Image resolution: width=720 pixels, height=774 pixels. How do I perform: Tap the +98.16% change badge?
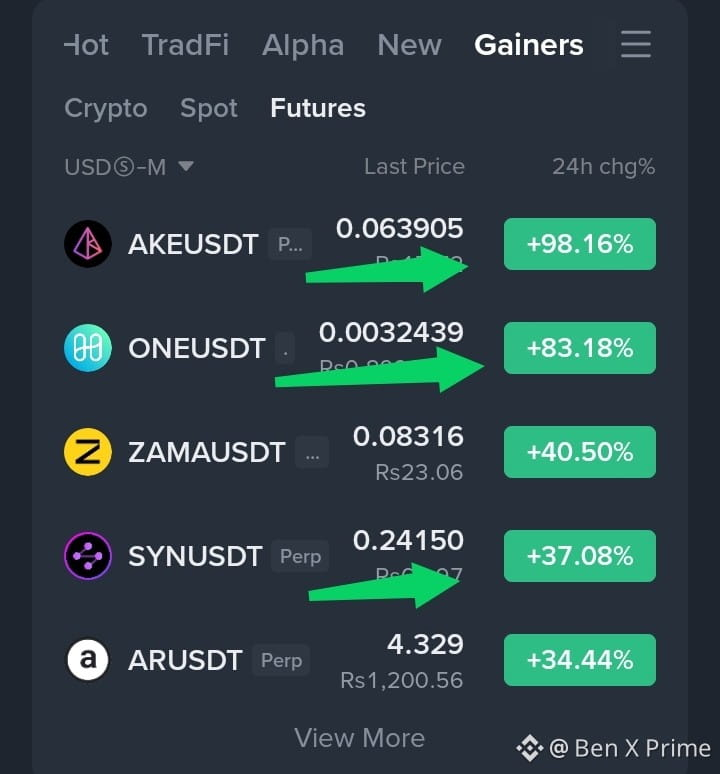click(x=580, y=244)
